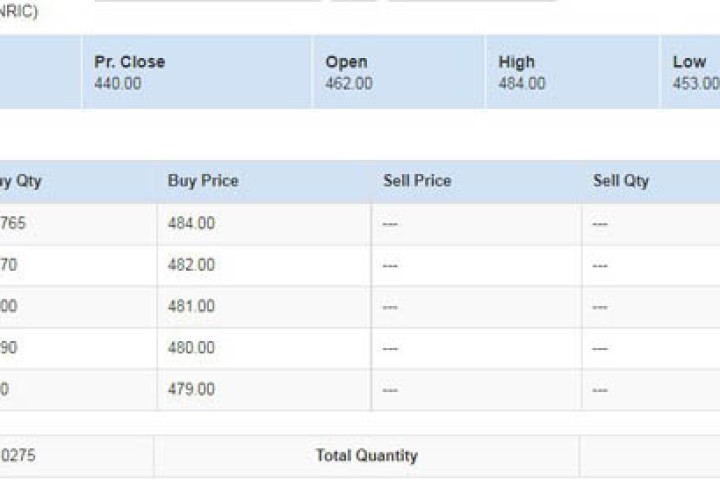Image resolution: width=720 pixels, height=480 pixels.
Task: Click the Low label in summary bar
Action: (x=690, y=62)
